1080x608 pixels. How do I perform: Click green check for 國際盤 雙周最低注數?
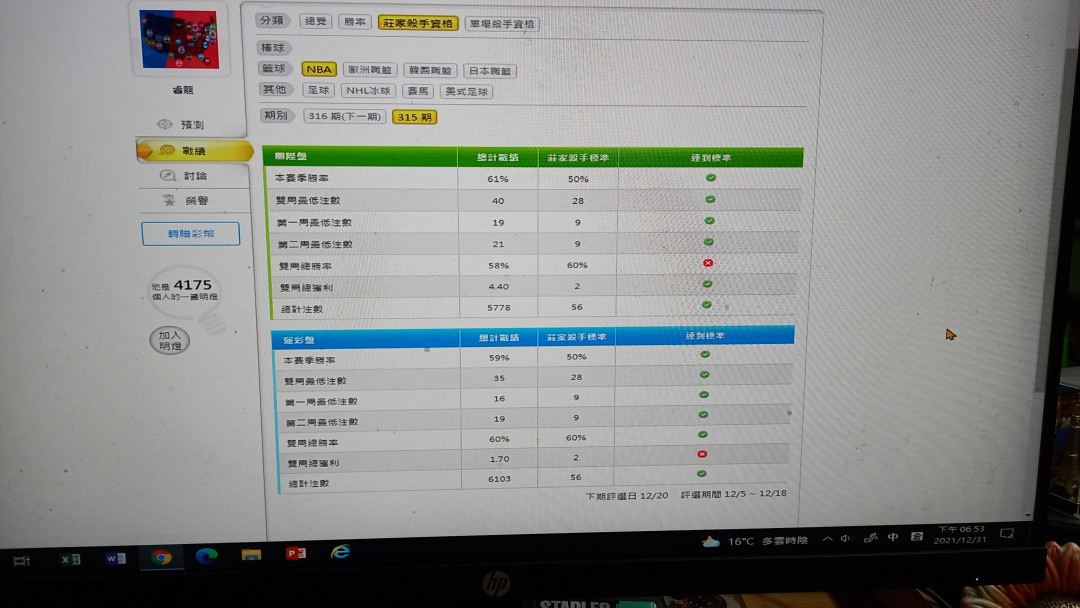pyautogui.click(x=710, y=199)
